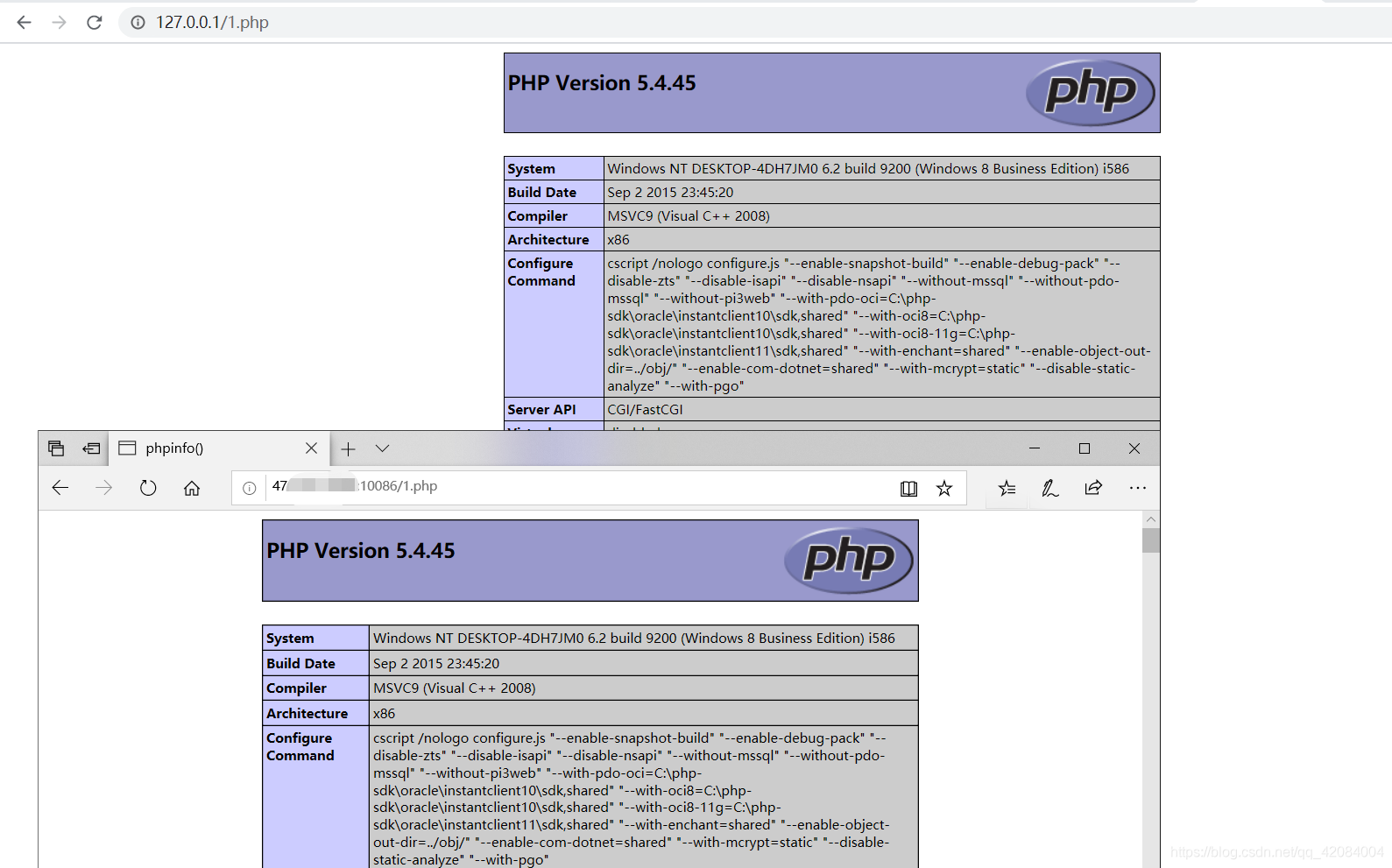Viewport: 1392px width, 868px height.
Task: Click the Edge home button
Action: pyautogui.click(x=192, y=488)
